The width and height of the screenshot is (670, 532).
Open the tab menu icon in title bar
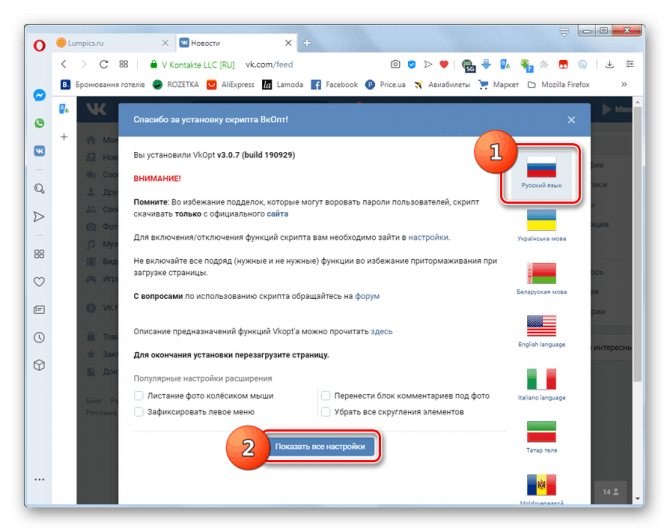pyautogui.click(x=564, y=32)
